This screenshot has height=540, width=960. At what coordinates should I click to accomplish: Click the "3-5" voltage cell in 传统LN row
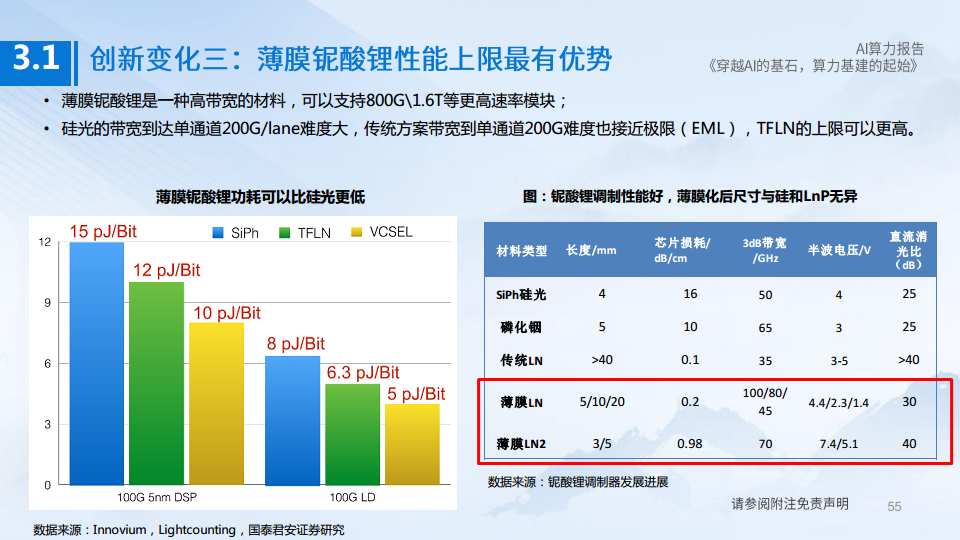click(x=839, y=361)
